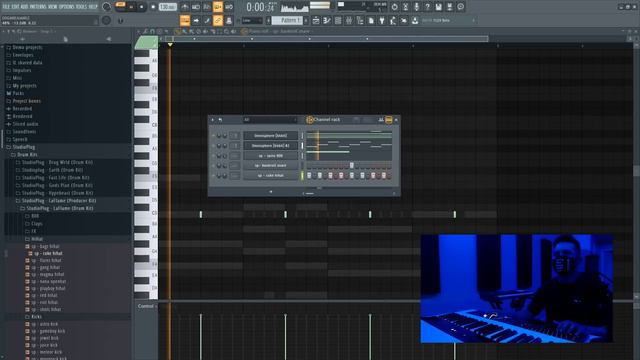Expand the 'My projects' browser folder

[24, 86]
